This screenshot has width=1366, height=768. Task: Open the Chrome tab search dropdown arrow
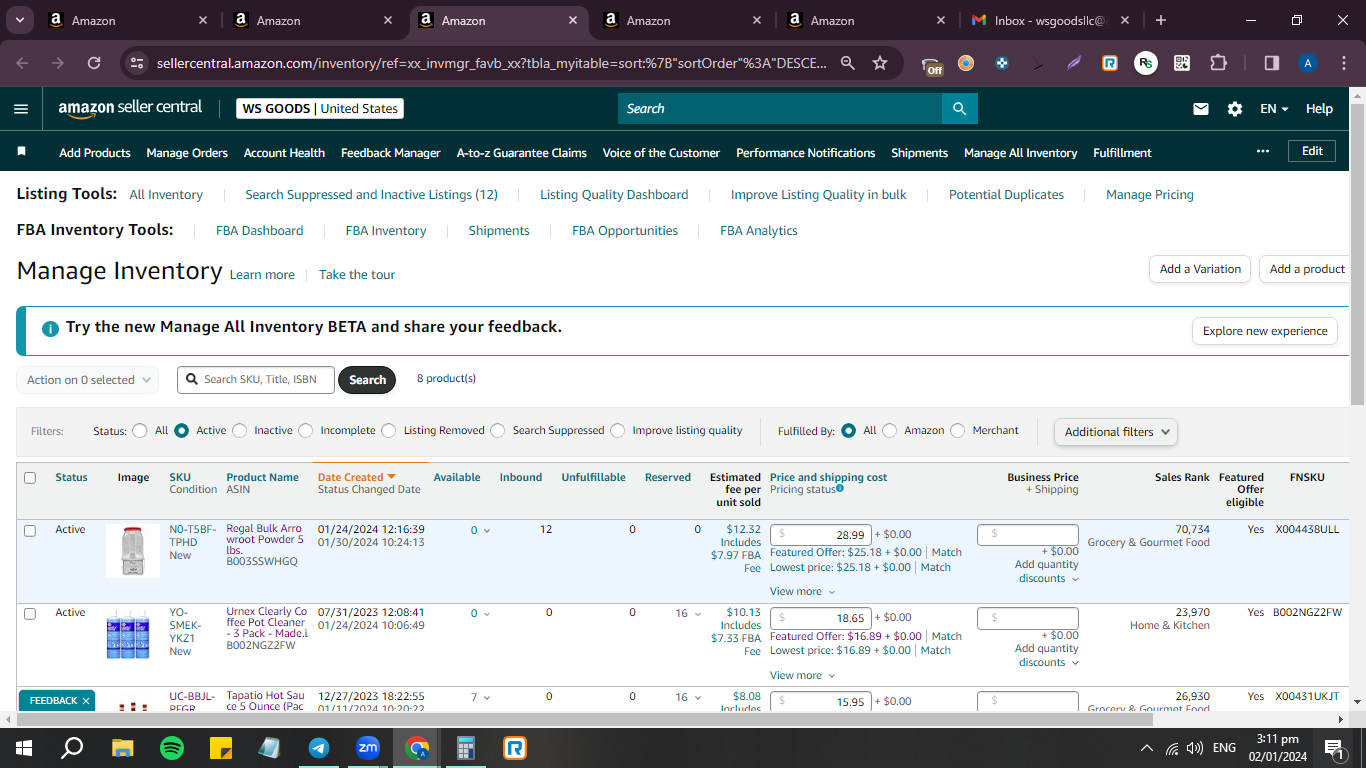(x=20, y=20)
